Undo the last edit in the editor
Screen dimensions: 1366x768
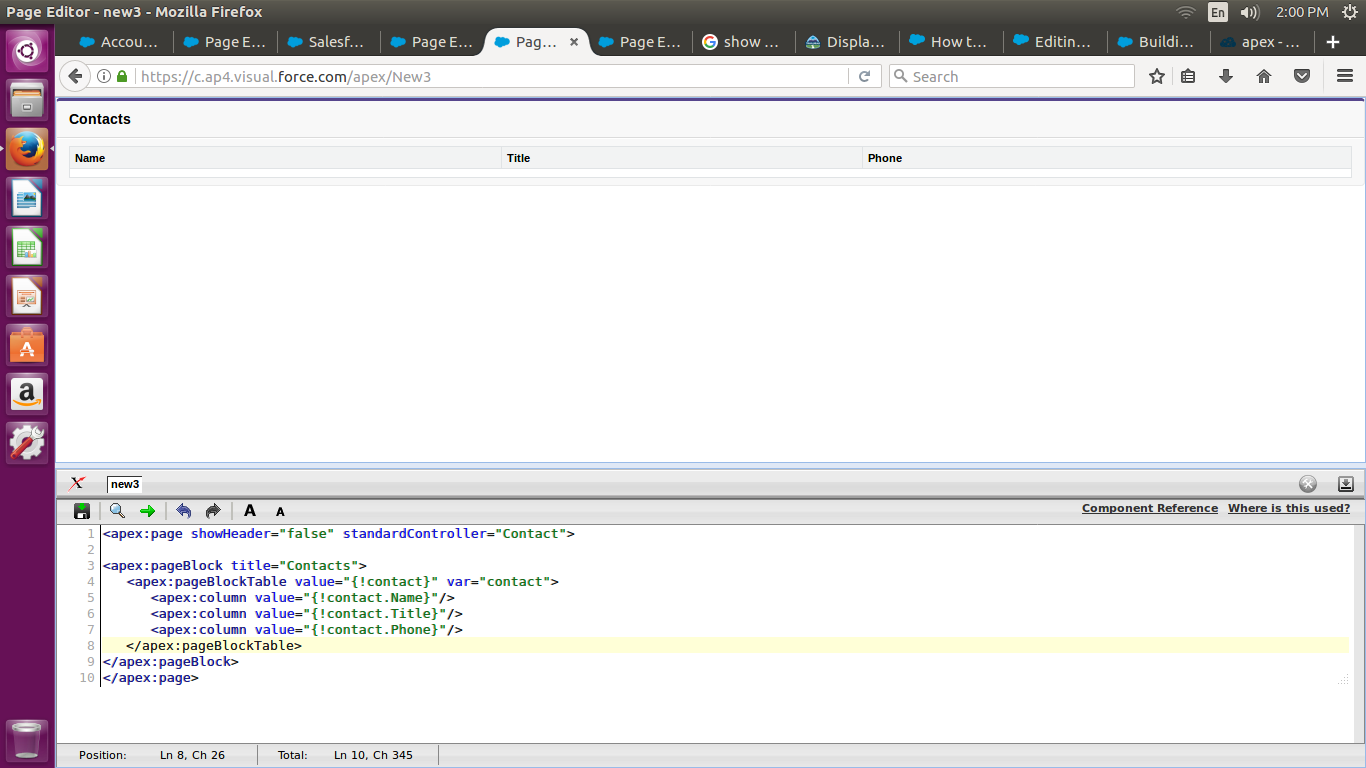(183, 511)
